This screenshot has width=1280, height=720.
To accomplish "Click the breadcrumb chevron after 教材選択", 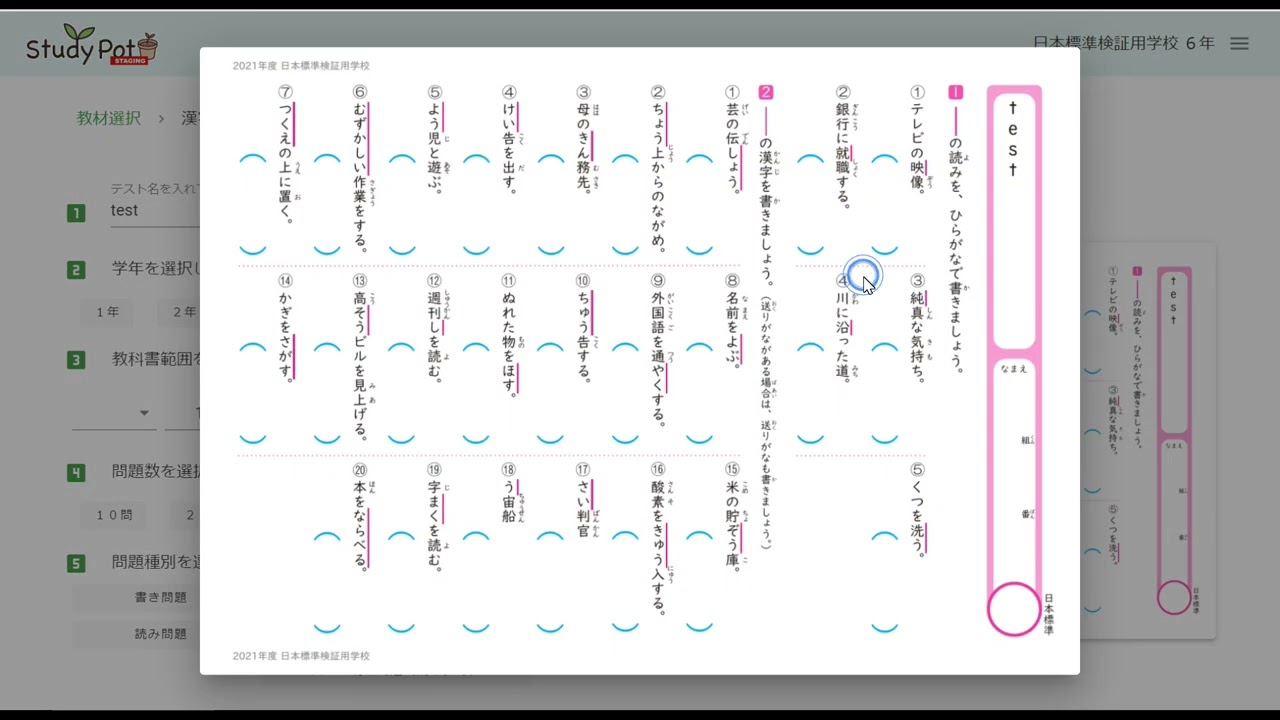I will [160, 118].
